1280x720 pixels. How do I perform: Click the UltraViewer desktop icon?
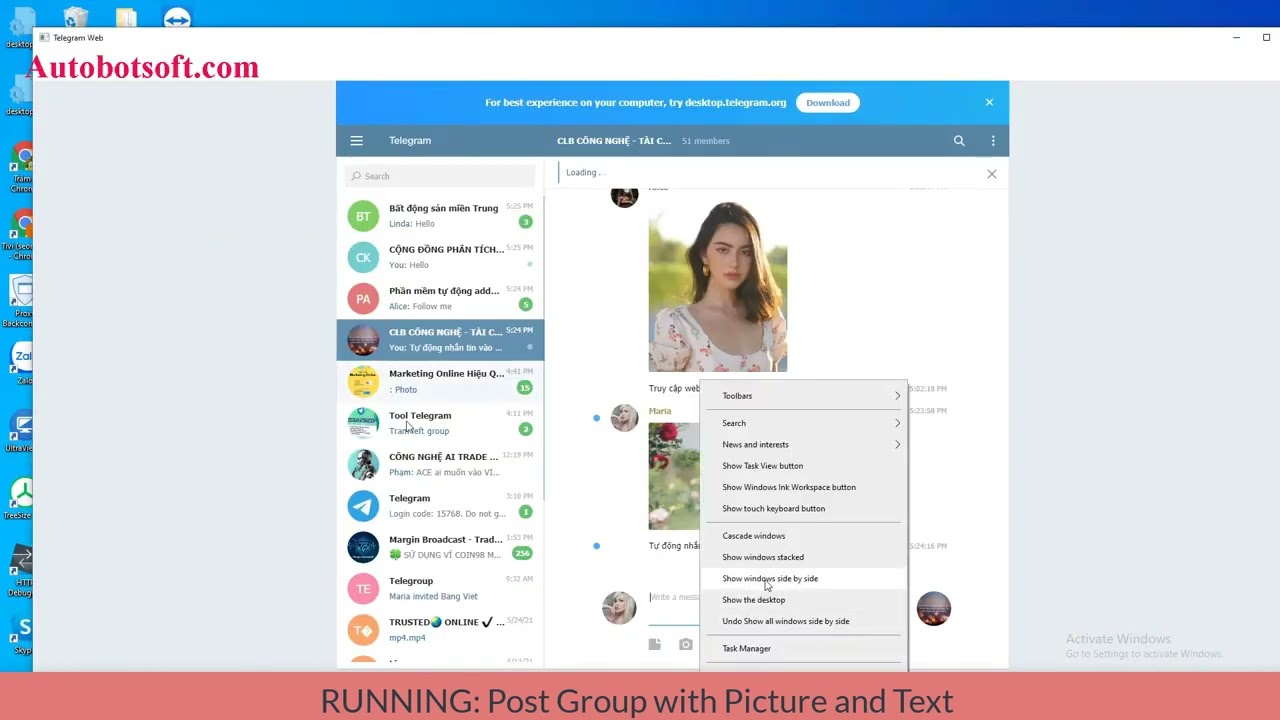(22, 430)
